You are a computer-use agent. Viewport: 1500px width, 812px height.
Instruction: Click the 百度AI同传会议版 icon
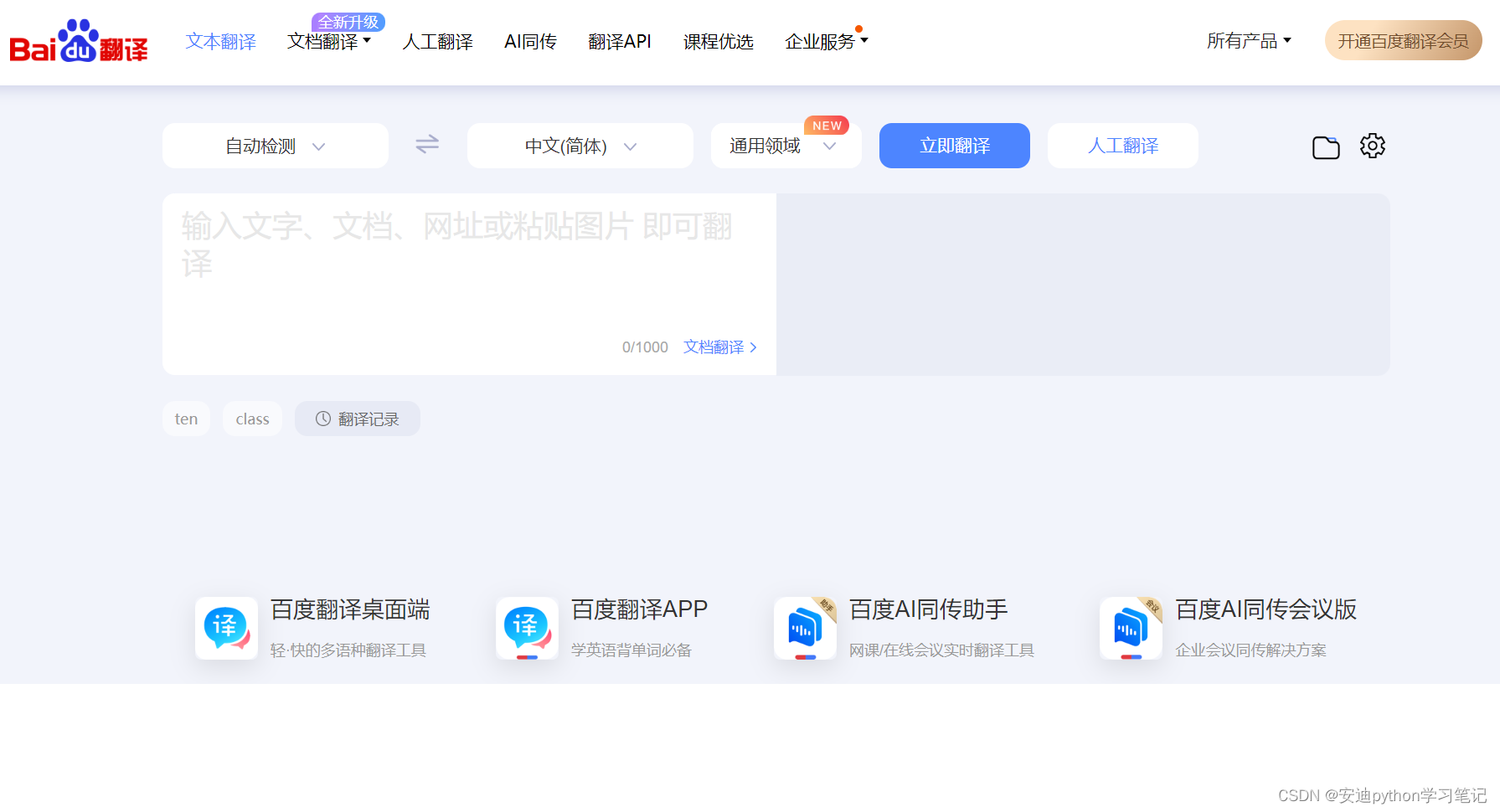click(1131, 628)
